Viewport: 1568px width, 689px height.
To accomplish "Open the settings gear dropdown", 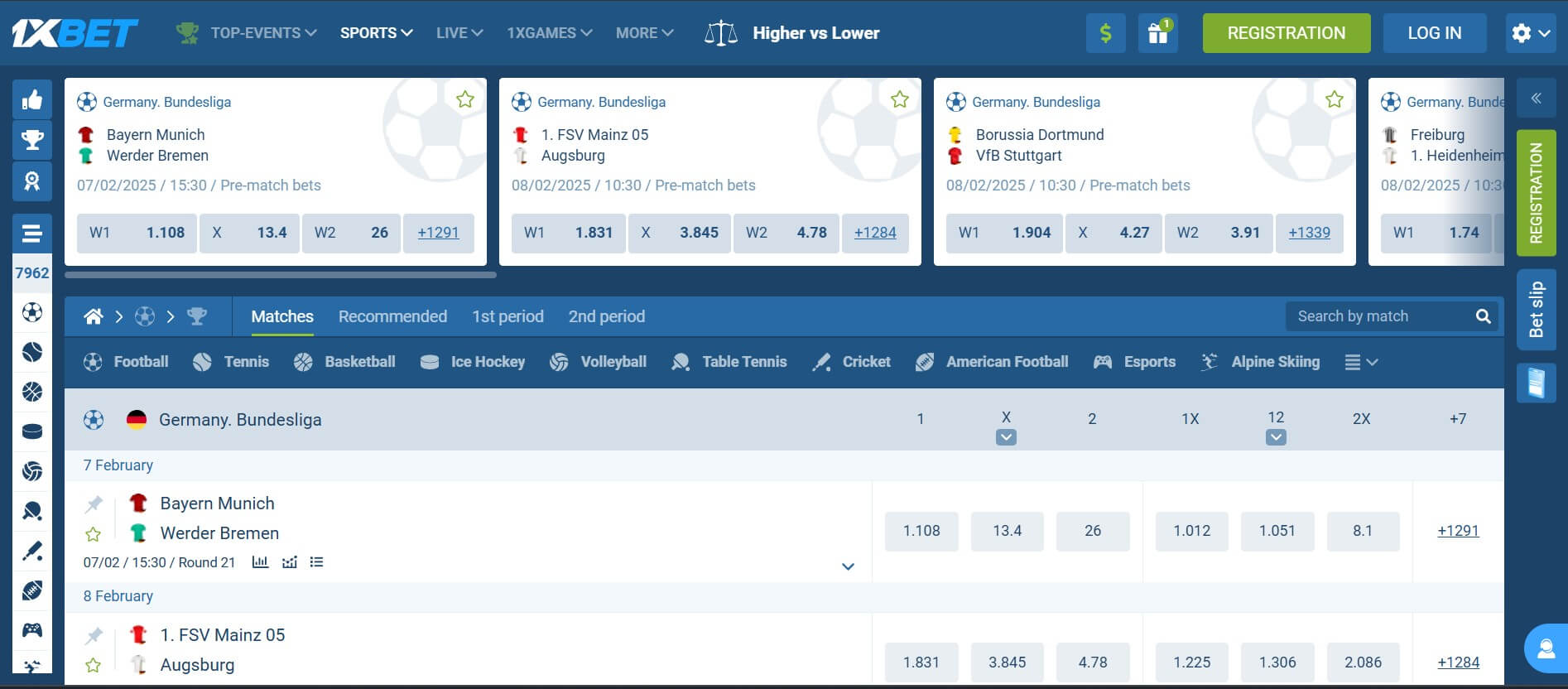I will point(1531,33).
